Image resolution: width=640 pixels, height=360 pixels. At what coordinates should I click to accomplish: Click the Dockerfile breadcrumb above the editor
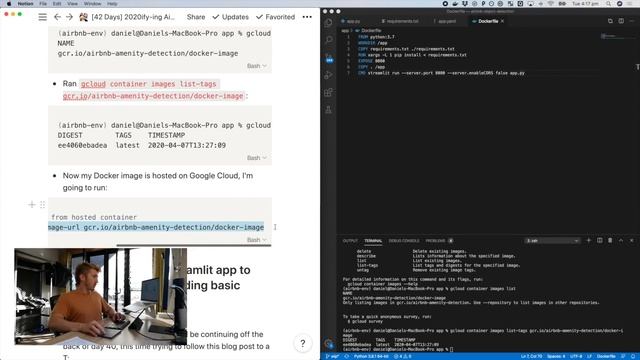tap(368, 31)
